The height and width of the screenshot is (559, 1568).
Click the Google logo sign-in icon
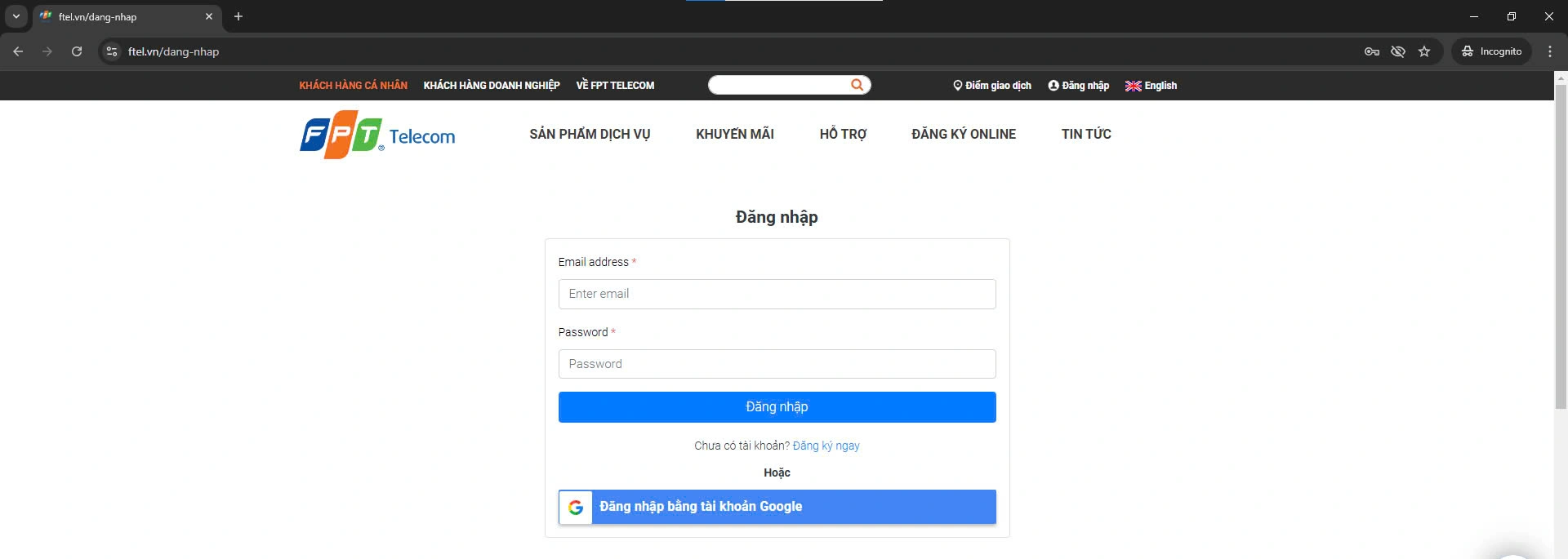(576, 507)
